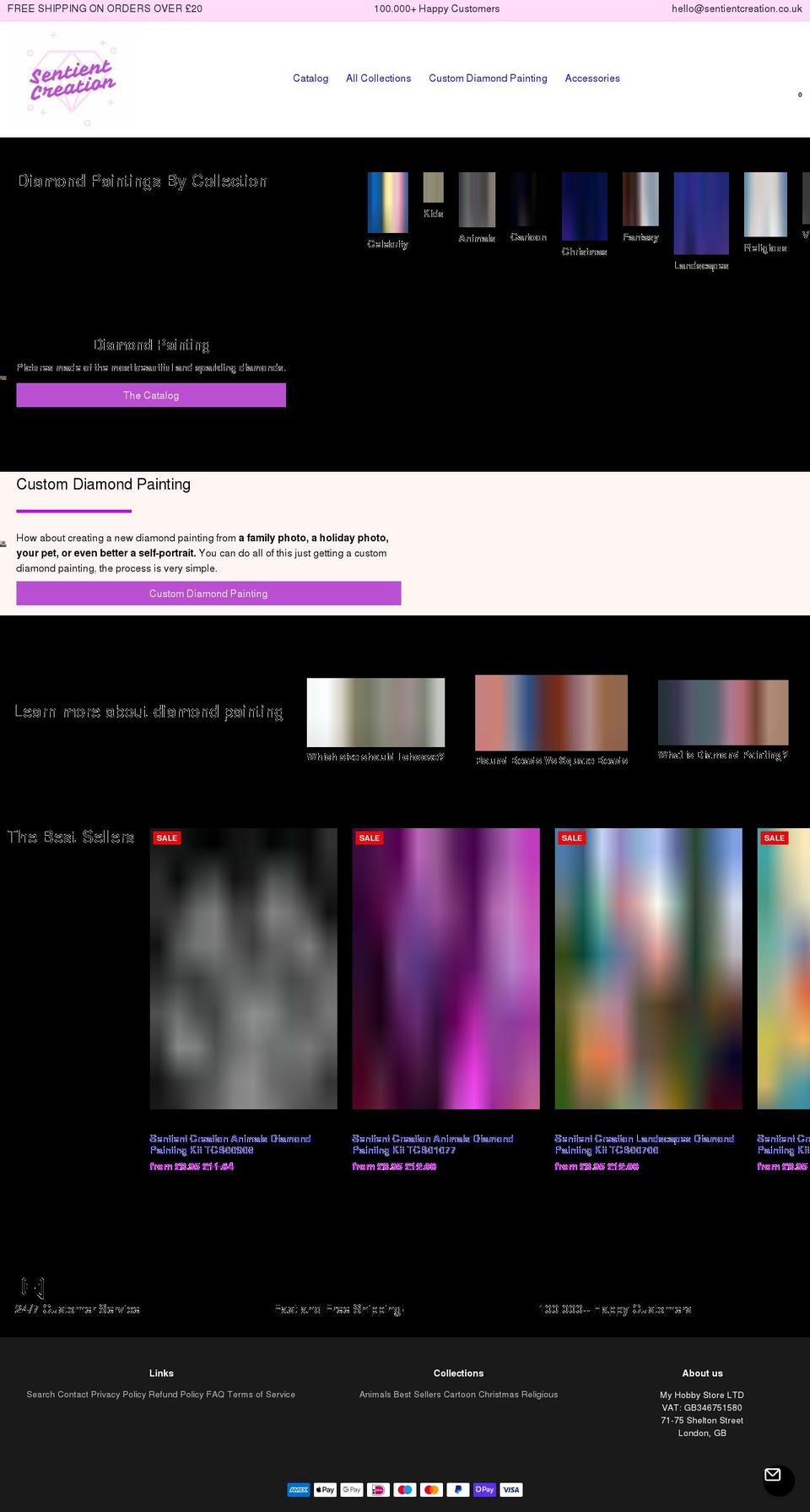The height and width of the screenshot is (1512, 810).
Task: Click purple best seller product image
Action: click(x=445, y=968)
